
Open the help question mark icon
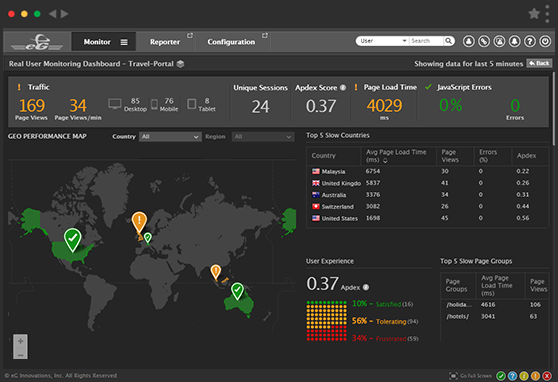point(530,41)
